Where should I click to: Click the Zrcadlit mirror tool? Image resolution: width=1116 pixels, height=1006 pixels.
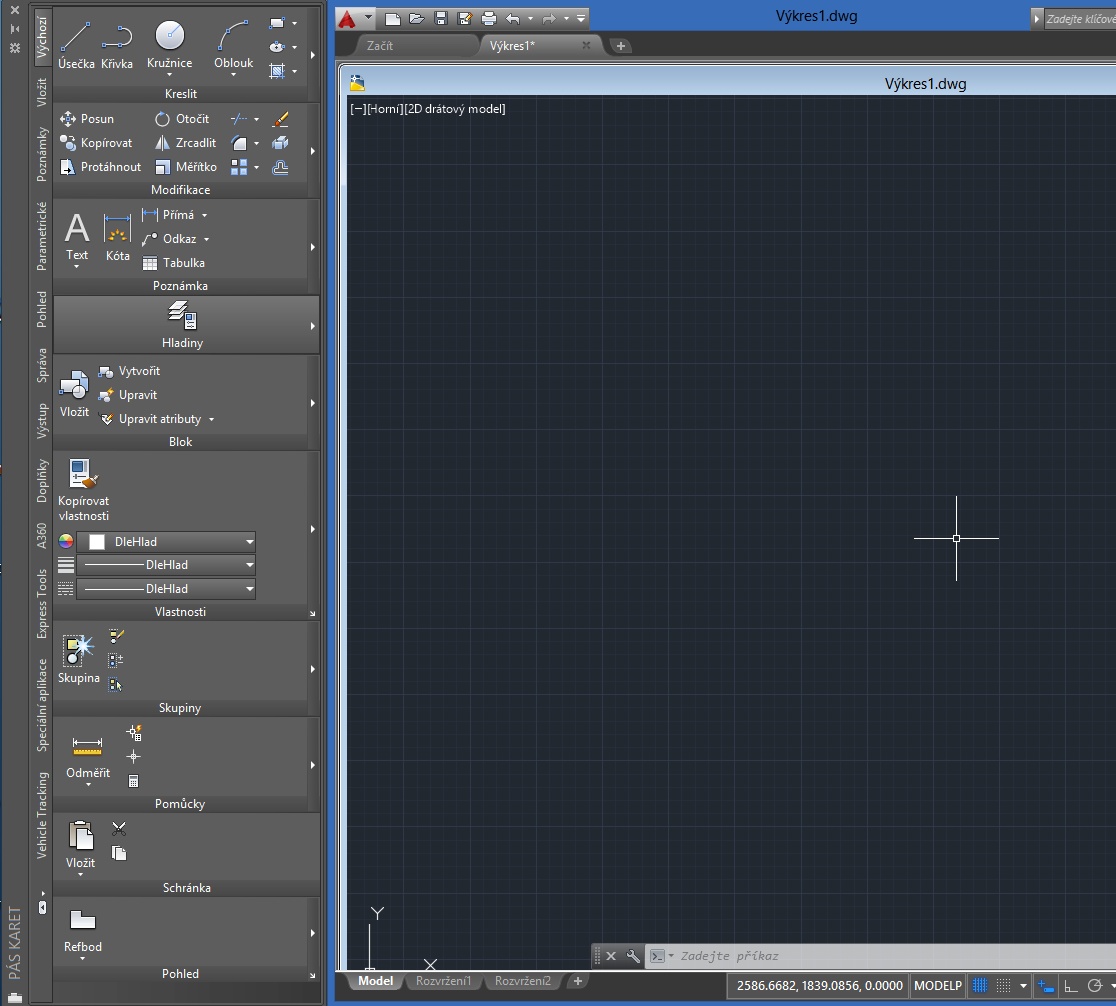[185, 143]
